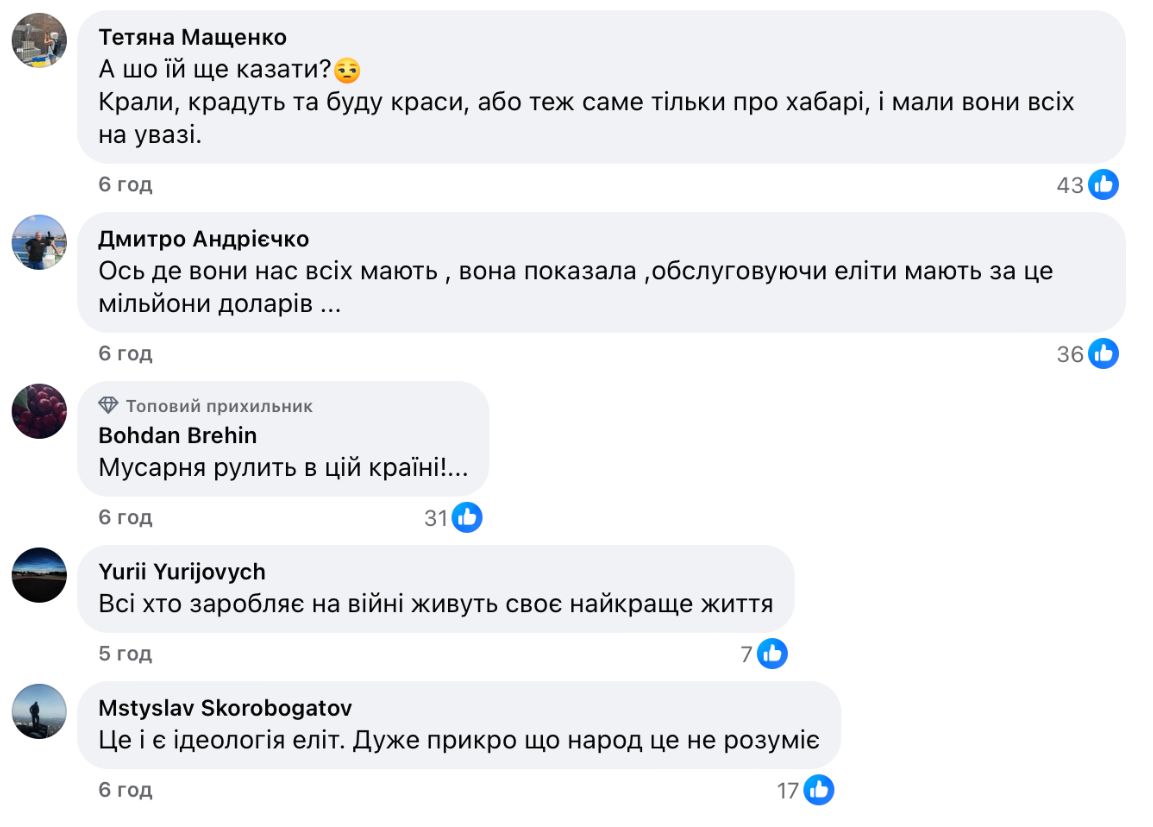Image resolution: width=1153 pixels, height=827 pixels.
Task: Go to Mstyslav Skorobogatov's profile name
Action: 225,708
